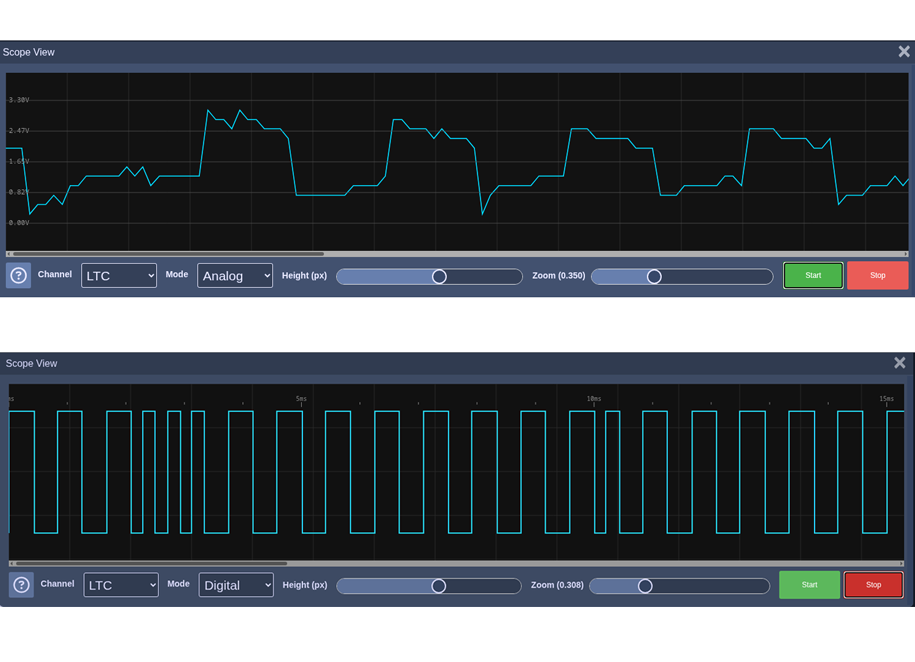Stop the digital scope capture

pos(873,585)
